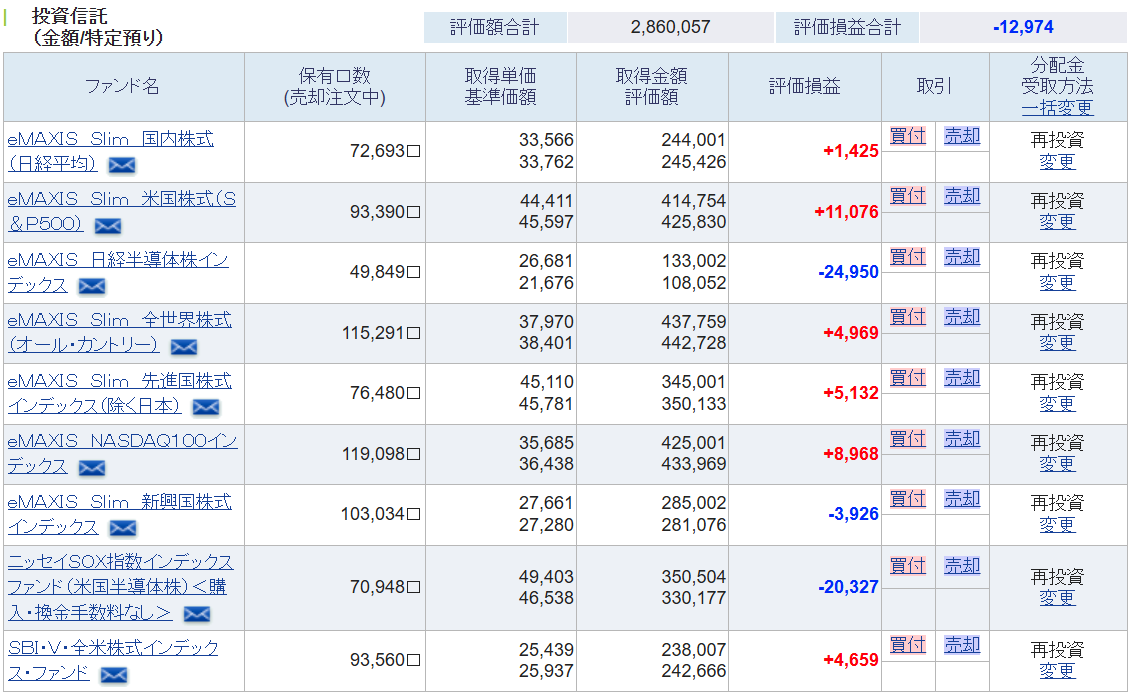Click mail icon beside eMAXIS Slim 新興国株式インデックス
The width and height of the screenshot is (1135, 696).
click(123, 529)
